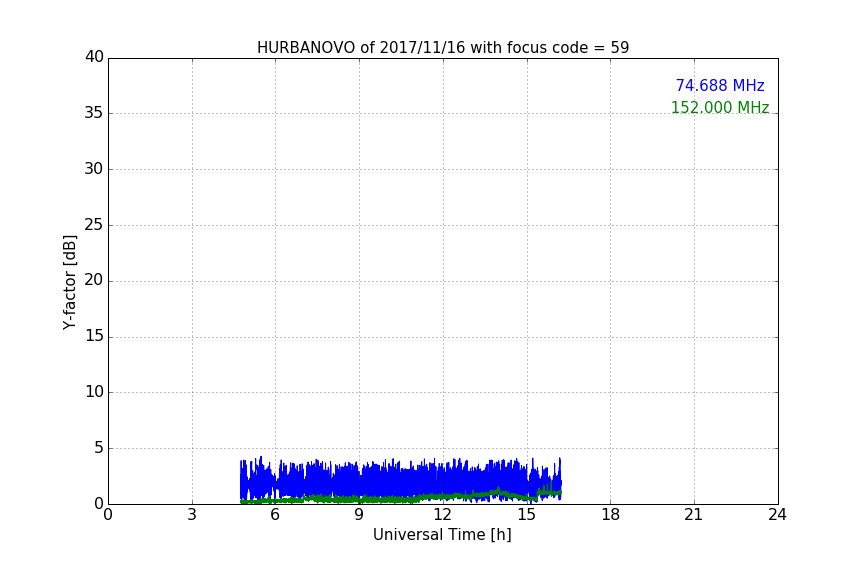The width and height of the screenshot is (864, 576).
Task: Click the y-axis tick label '20'
Action: click(94, 281)
